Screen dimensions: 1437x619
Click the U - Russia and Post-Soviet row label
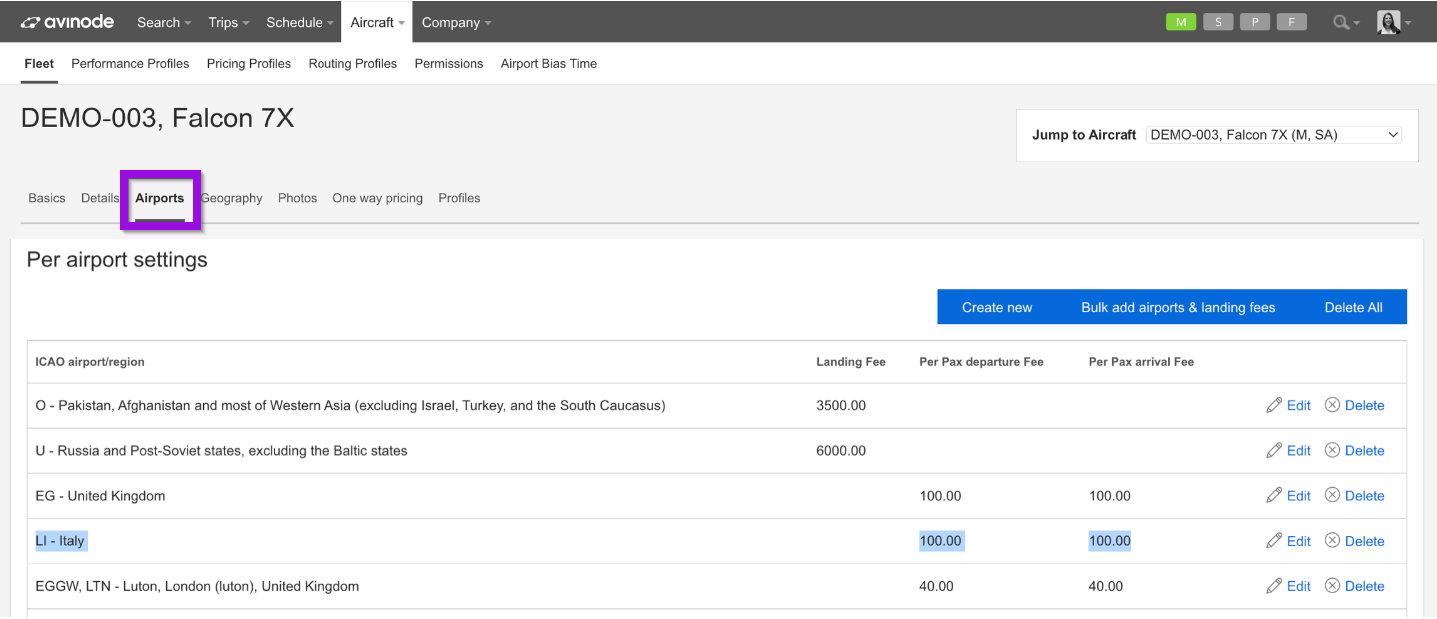[x=221, y=450]
